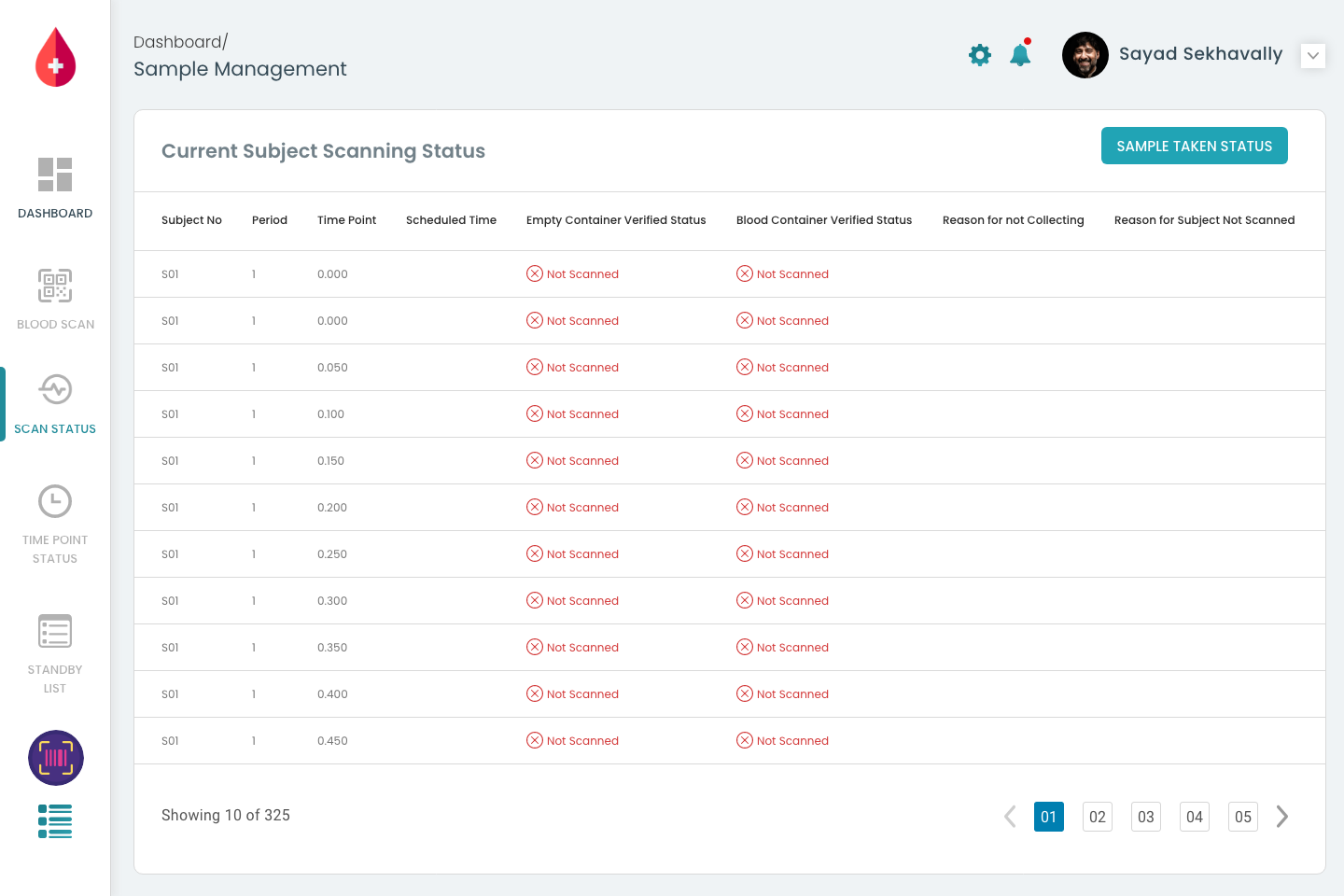
Task: Click the 0.250 time point cell
Action: click(332, 554)
